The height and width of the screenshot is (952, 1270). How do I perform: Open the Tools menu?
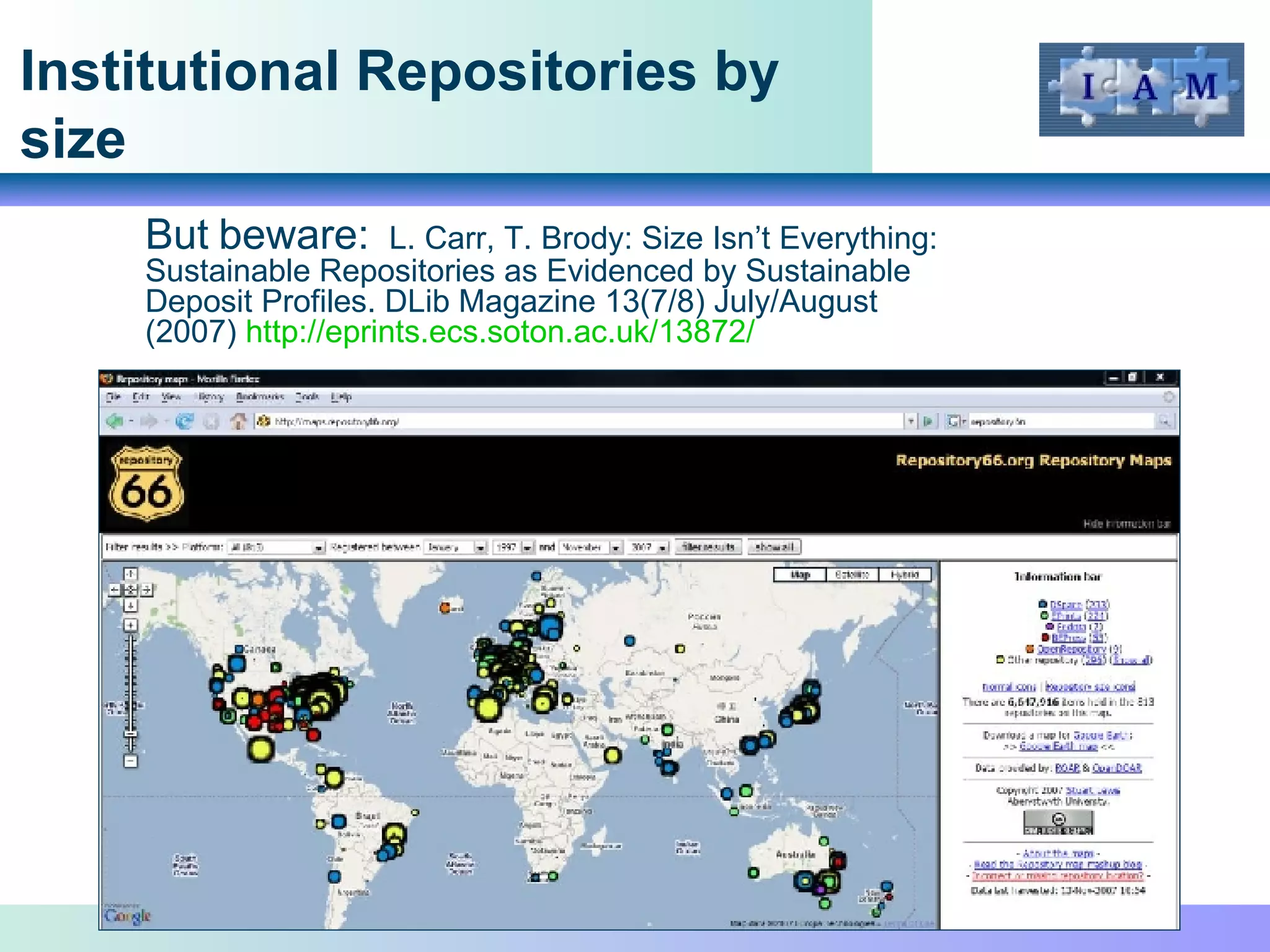[307, 397]
